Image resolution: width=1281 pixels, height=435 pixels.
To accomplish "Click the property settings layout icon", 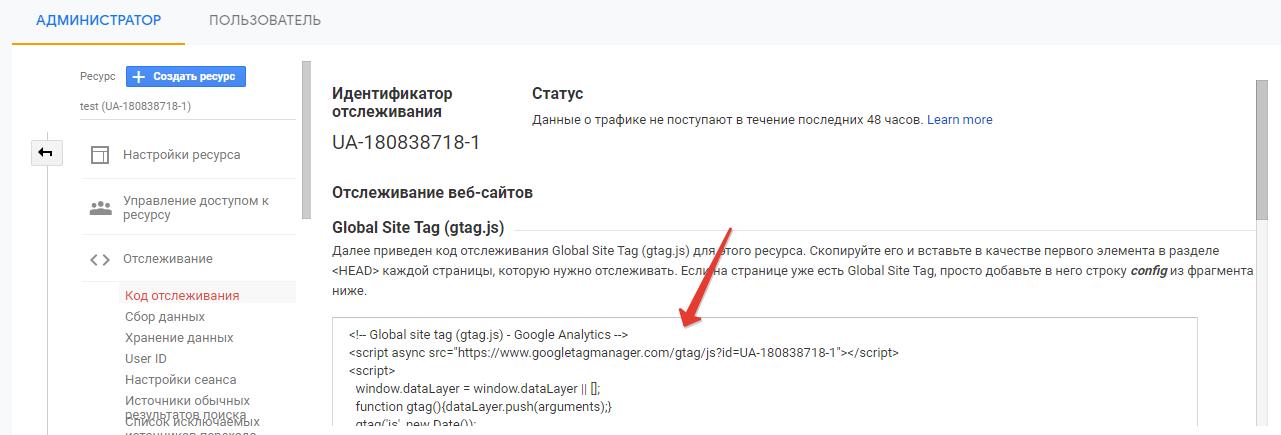I will 99,155.
